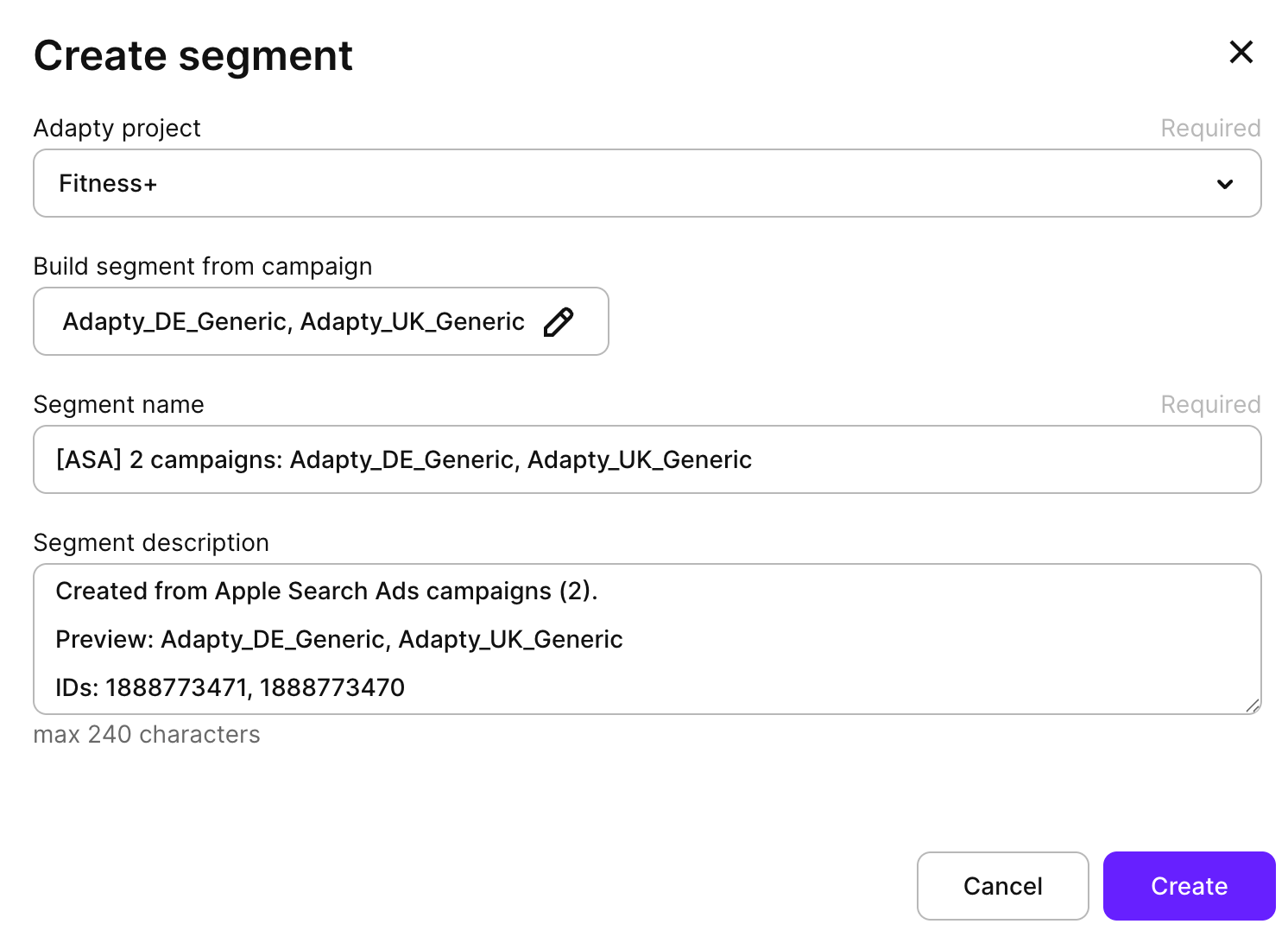
Task: Focus the Segment name text field
Action: (x=646, y=459)
